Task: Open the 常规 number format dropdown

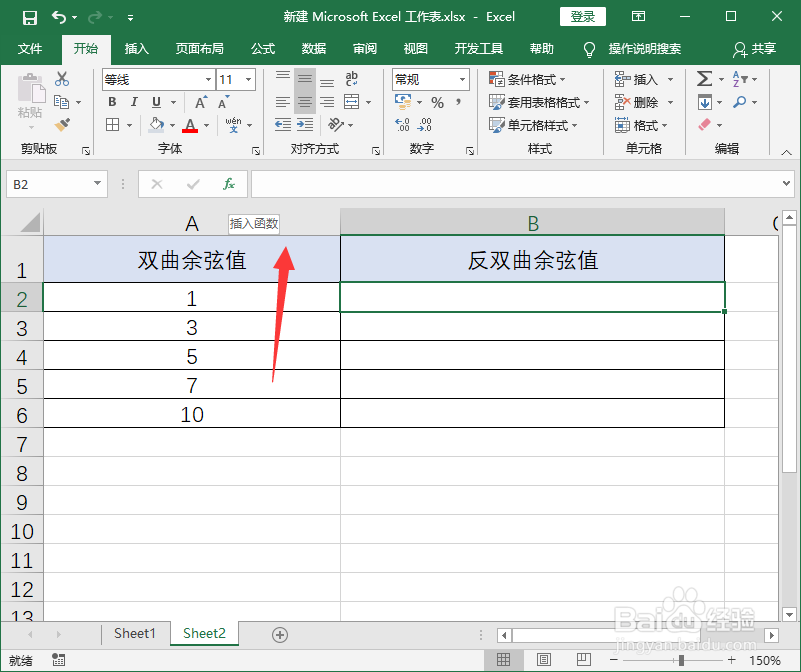Action: 461,78
